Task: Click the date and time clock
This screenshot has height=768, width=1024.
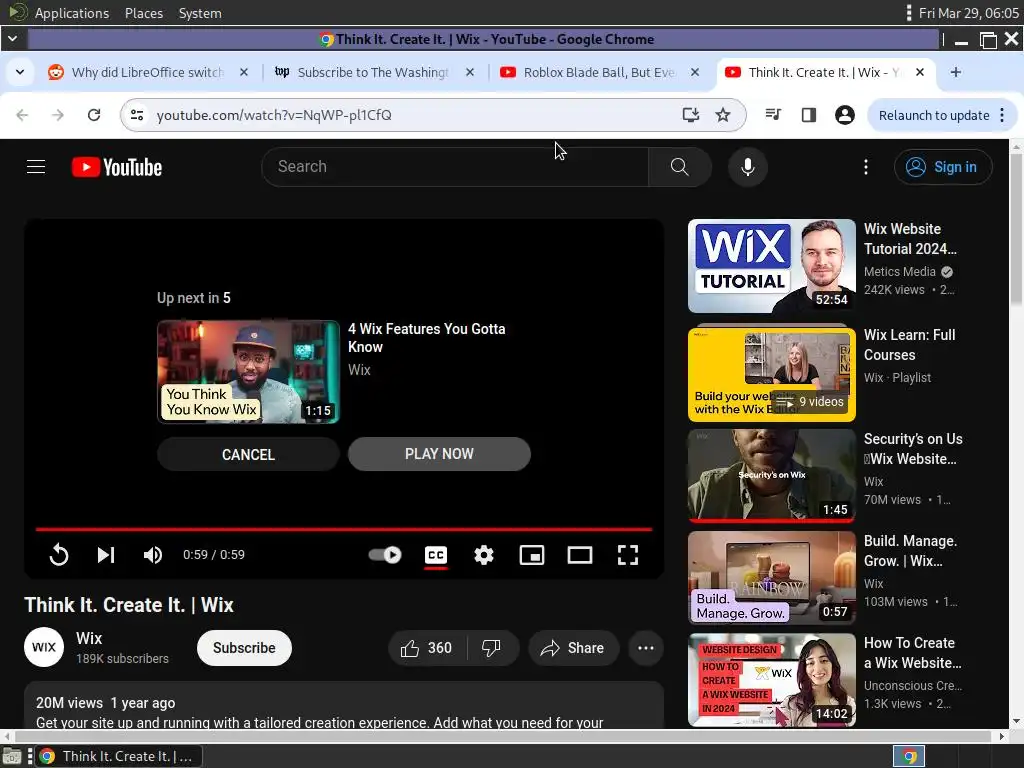Action: pos(968,13)
